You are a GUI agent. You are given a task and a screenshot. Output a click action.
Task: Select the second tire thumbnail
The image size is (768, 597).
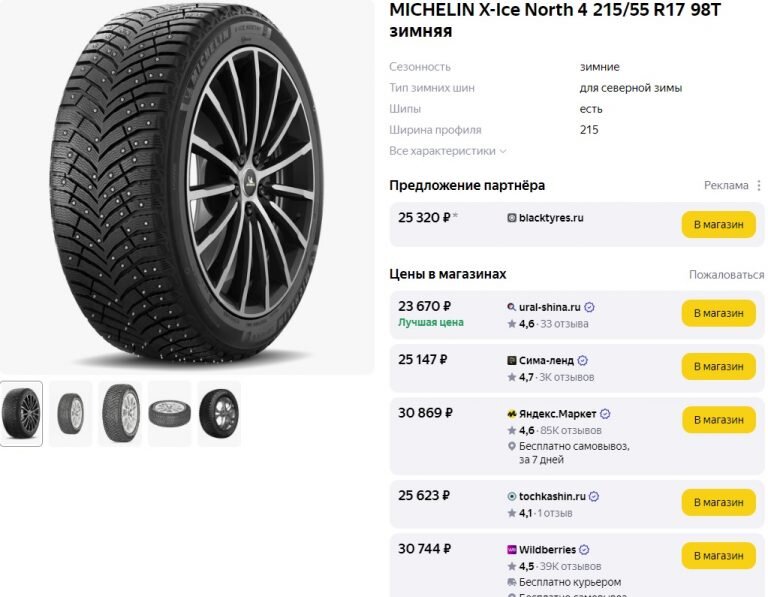click(x=71, y=414)
